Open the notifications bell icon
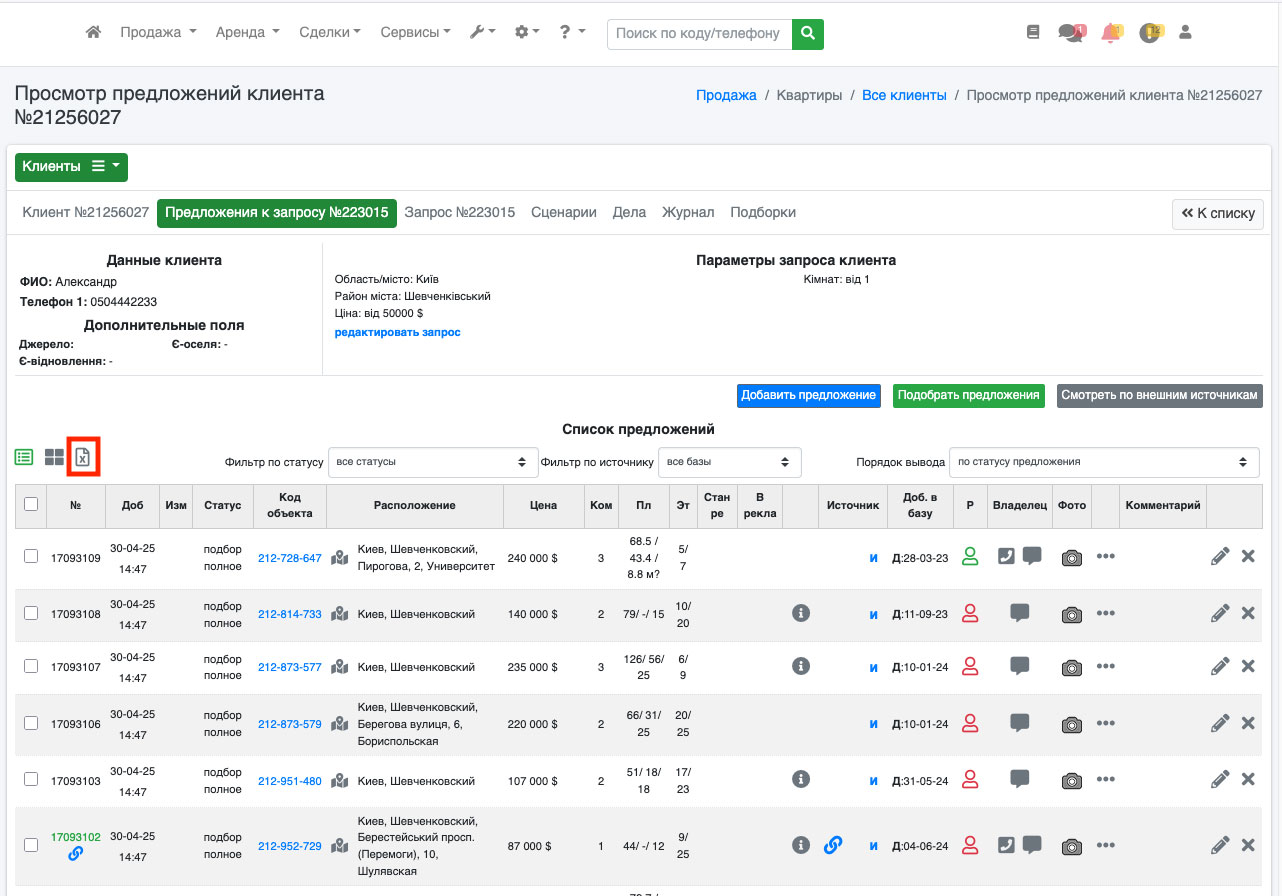 (1110, 33)
